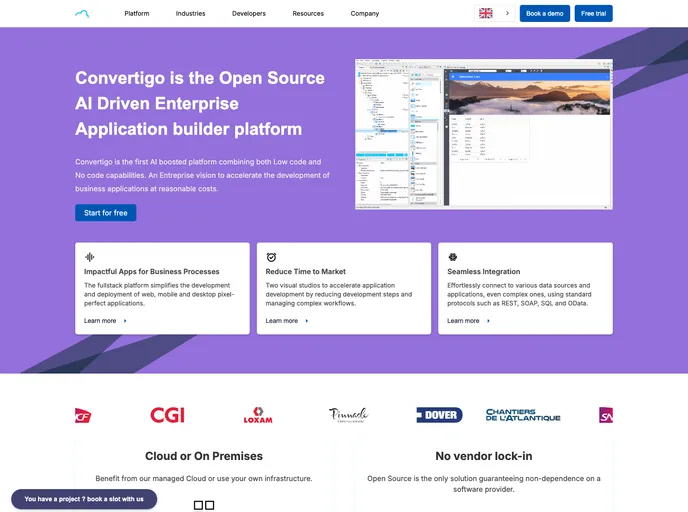Click the alarm clock icon on Reduce Time card
Viewport: 688px width, 512px height.
[271, 257]
